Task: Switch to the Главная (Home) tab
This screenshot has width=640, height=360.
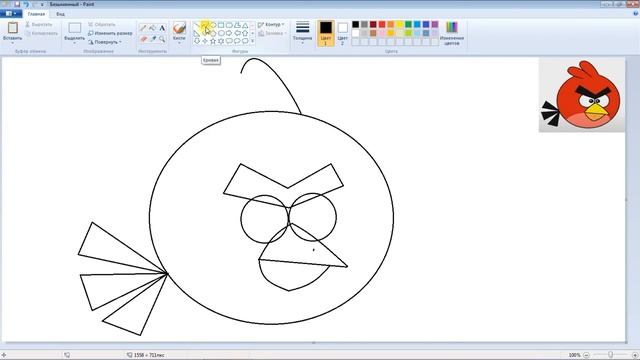Action: [x=36, y=14]
